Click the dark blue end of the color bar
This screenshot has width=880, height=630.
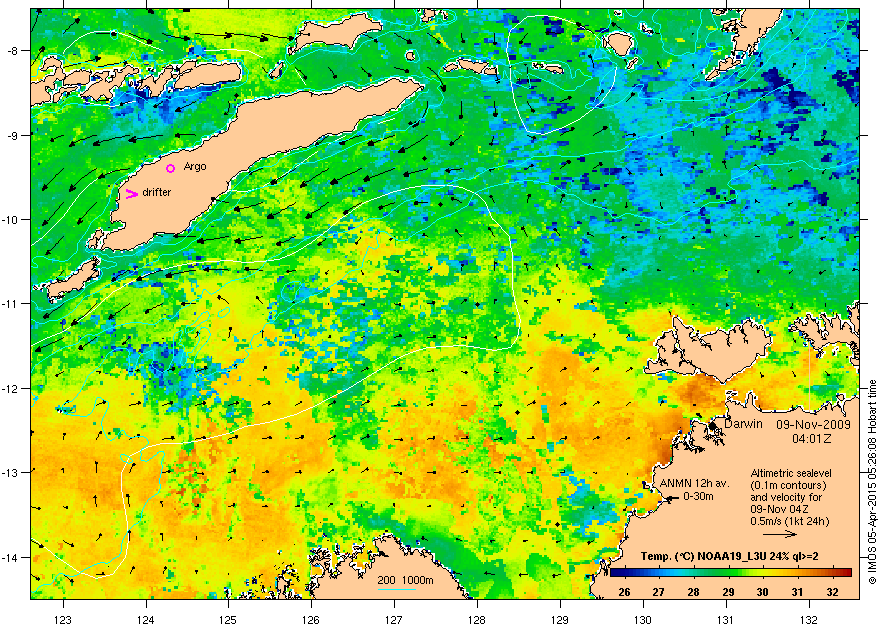[x=615, y=573]
